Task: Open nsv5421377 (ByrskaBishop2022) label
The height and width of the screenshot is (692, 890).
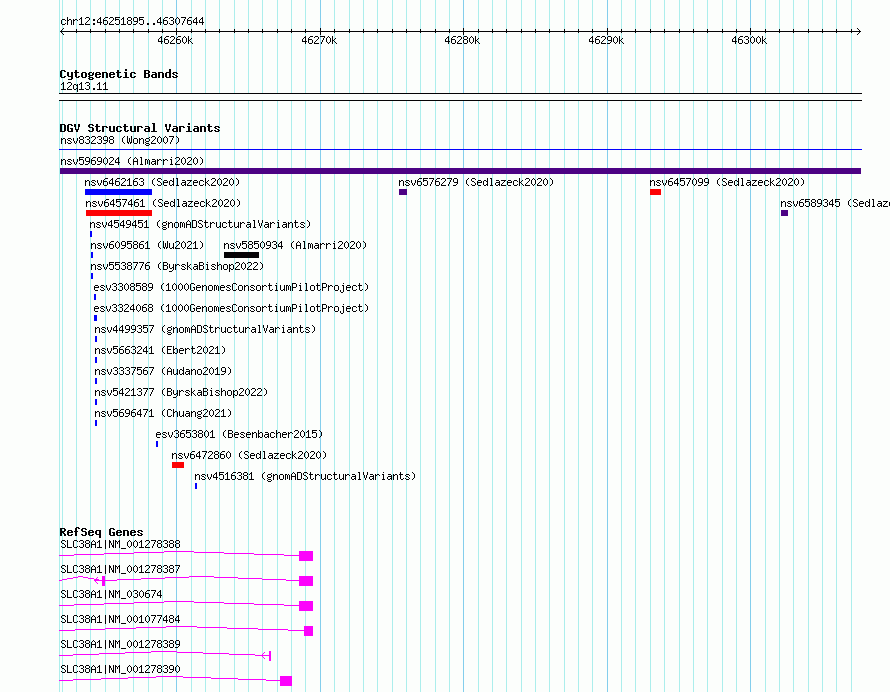Action: click(x=180, y=392)
